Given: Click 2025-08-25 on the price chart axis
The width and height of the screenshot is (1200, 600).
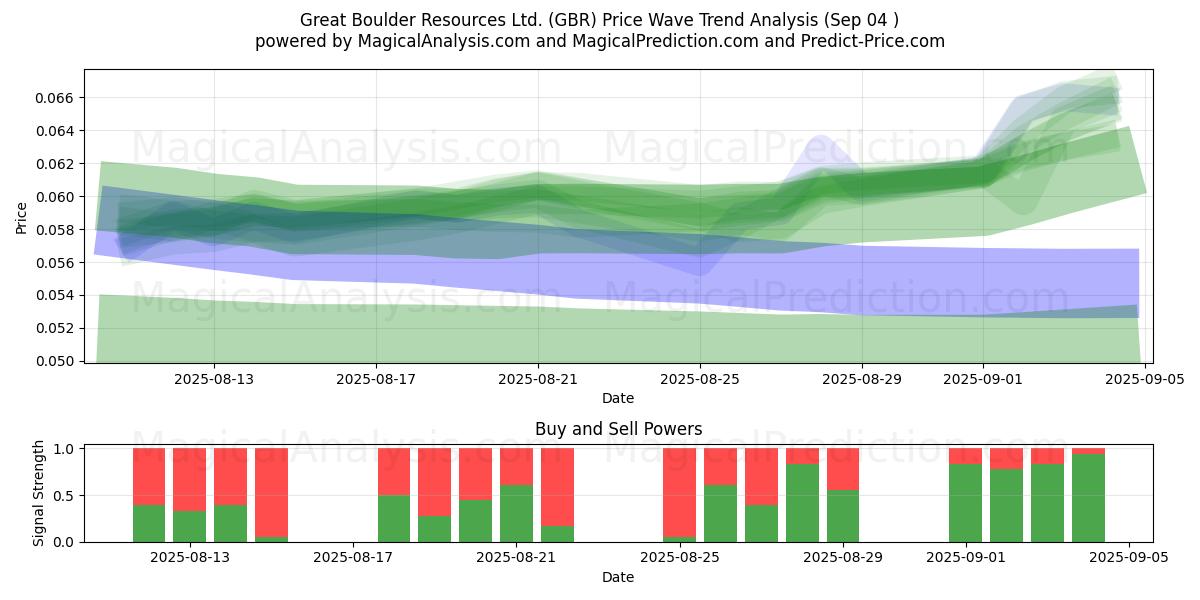Looking at the screenshot, I should tap(700, 379).
